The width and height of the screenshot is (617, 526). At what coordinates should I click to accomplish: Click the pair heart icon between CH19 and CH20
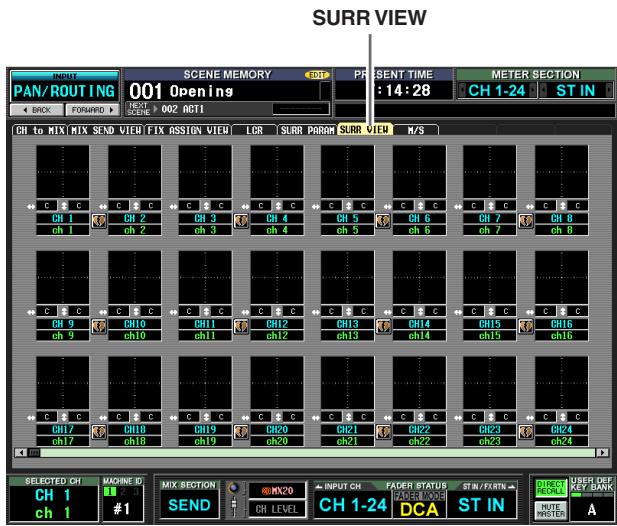tap(241, 432)
